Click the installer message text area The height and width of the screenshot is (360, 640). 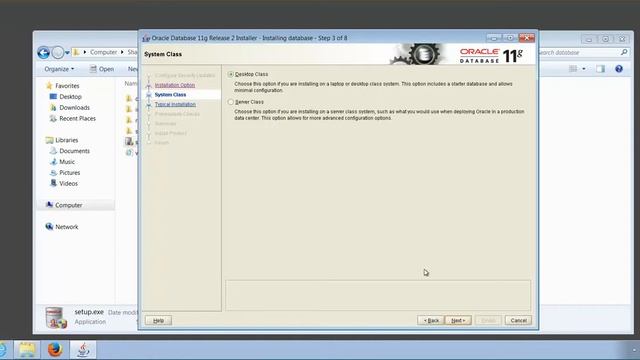378,296
